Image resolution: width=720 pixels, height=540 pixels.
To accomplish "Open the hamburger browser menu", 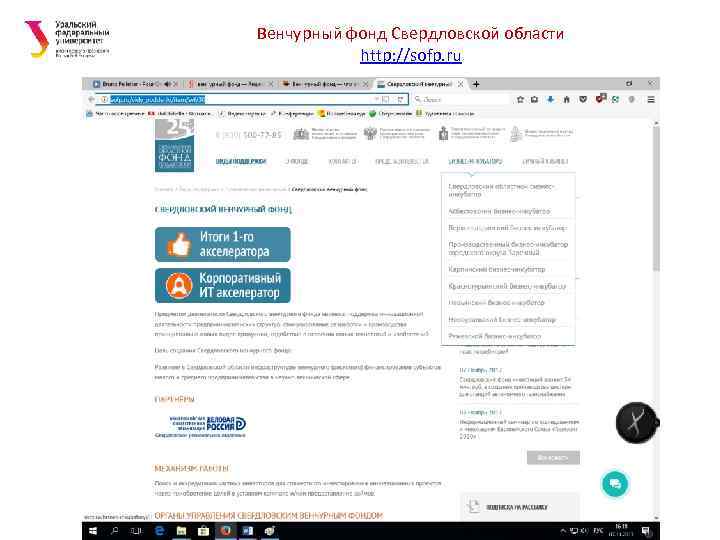I will (651, 99).
